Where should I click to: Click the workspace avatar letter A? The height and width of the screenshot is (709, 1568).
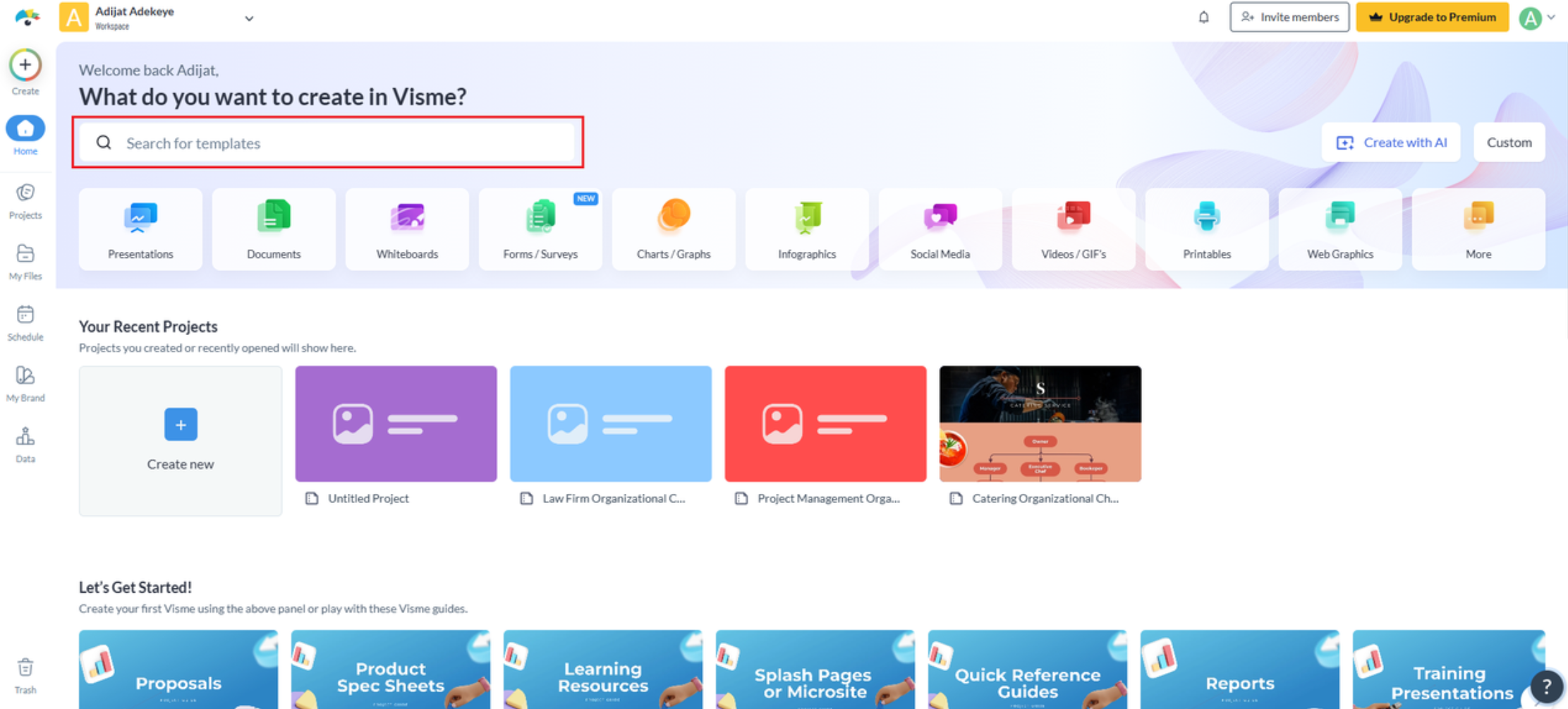coord(74,17)
